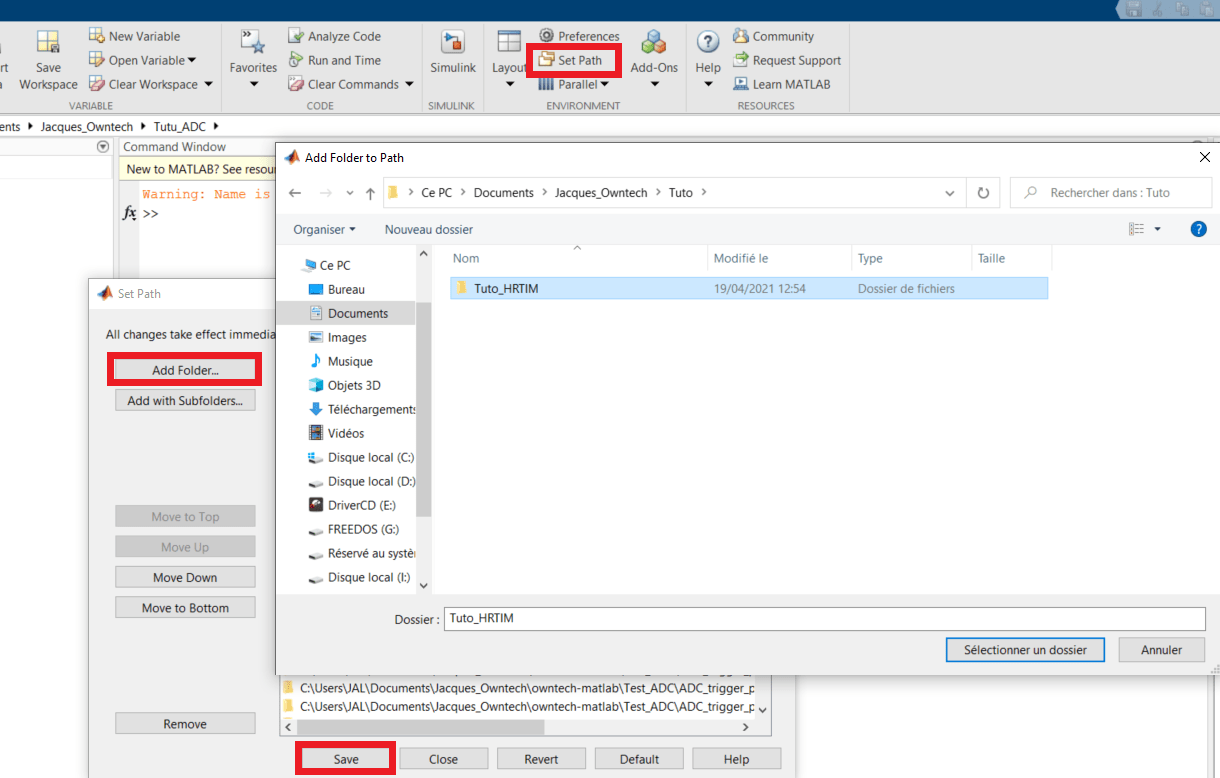Image resolution: width=1220 pixels, height=778 pixels.
Task: Click Nouveau dossier
Action: click(x=429, y=229)
